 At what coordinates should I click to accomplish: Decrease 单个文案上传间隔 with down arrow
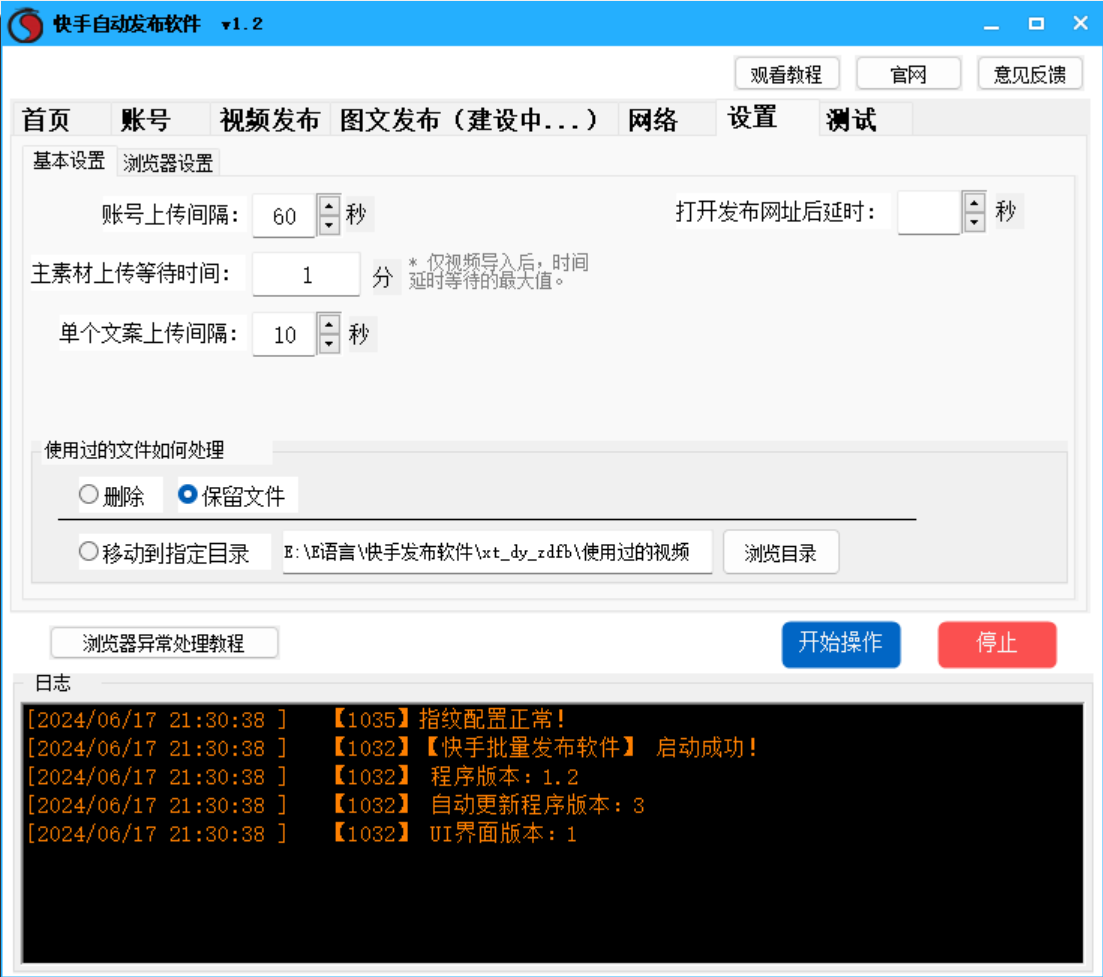(x=329, y=344)
